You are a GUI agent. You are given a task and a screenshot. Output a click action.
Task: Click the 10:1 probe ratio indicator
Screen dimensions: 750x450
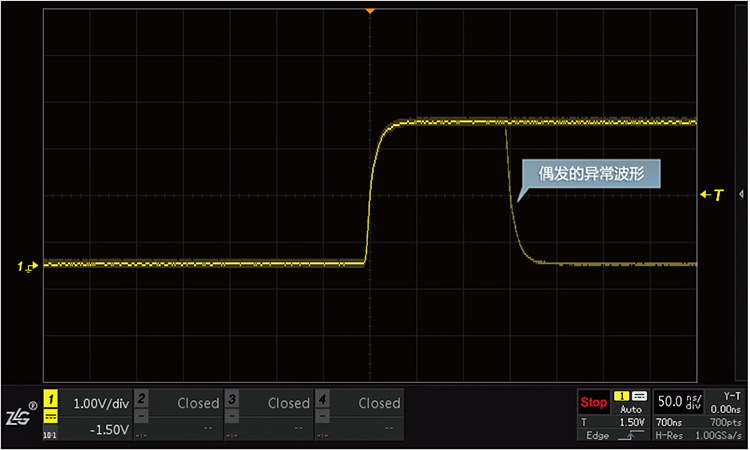tap(50, 436)
